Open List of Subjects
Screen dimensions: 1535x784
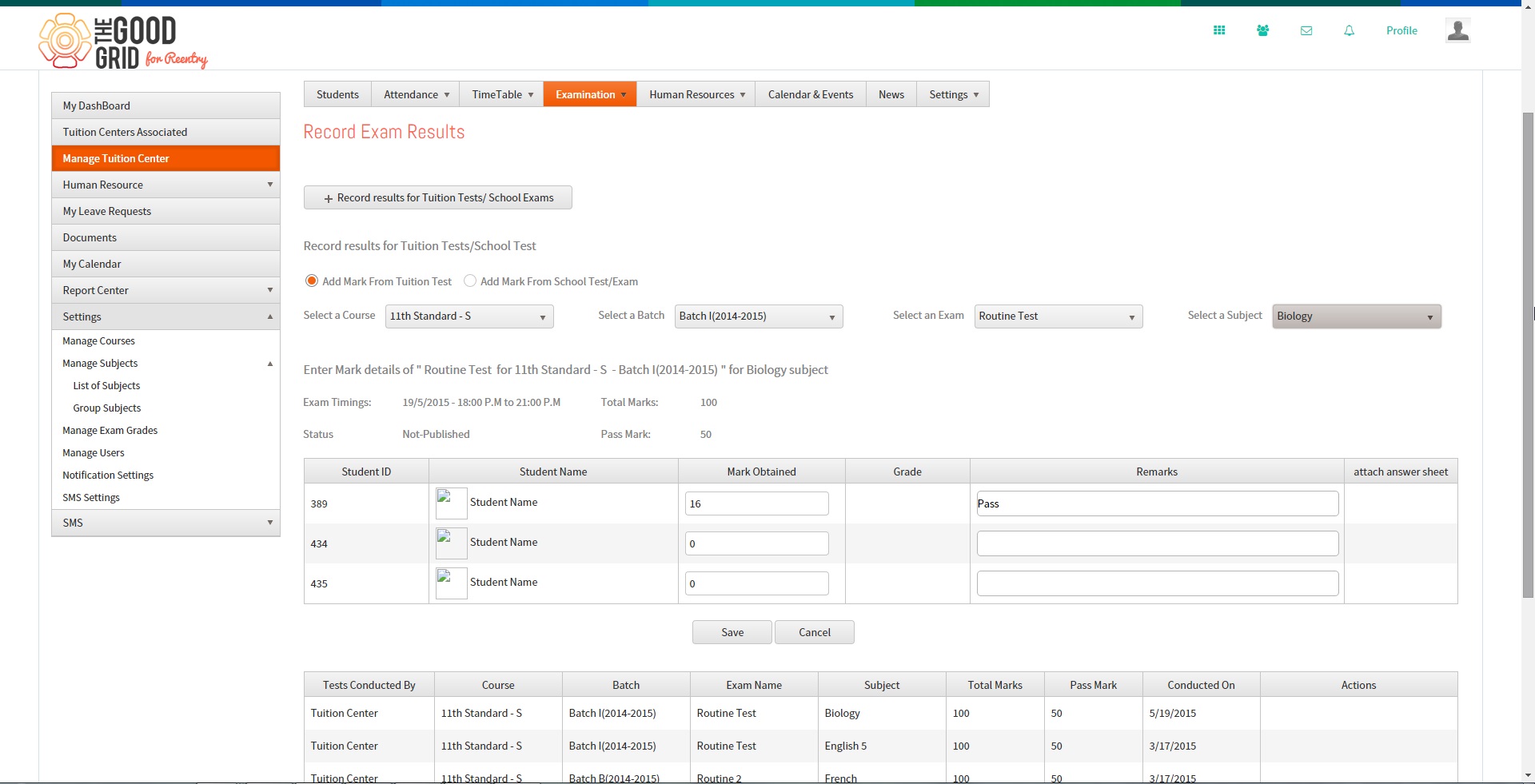[x=106, y=385]
